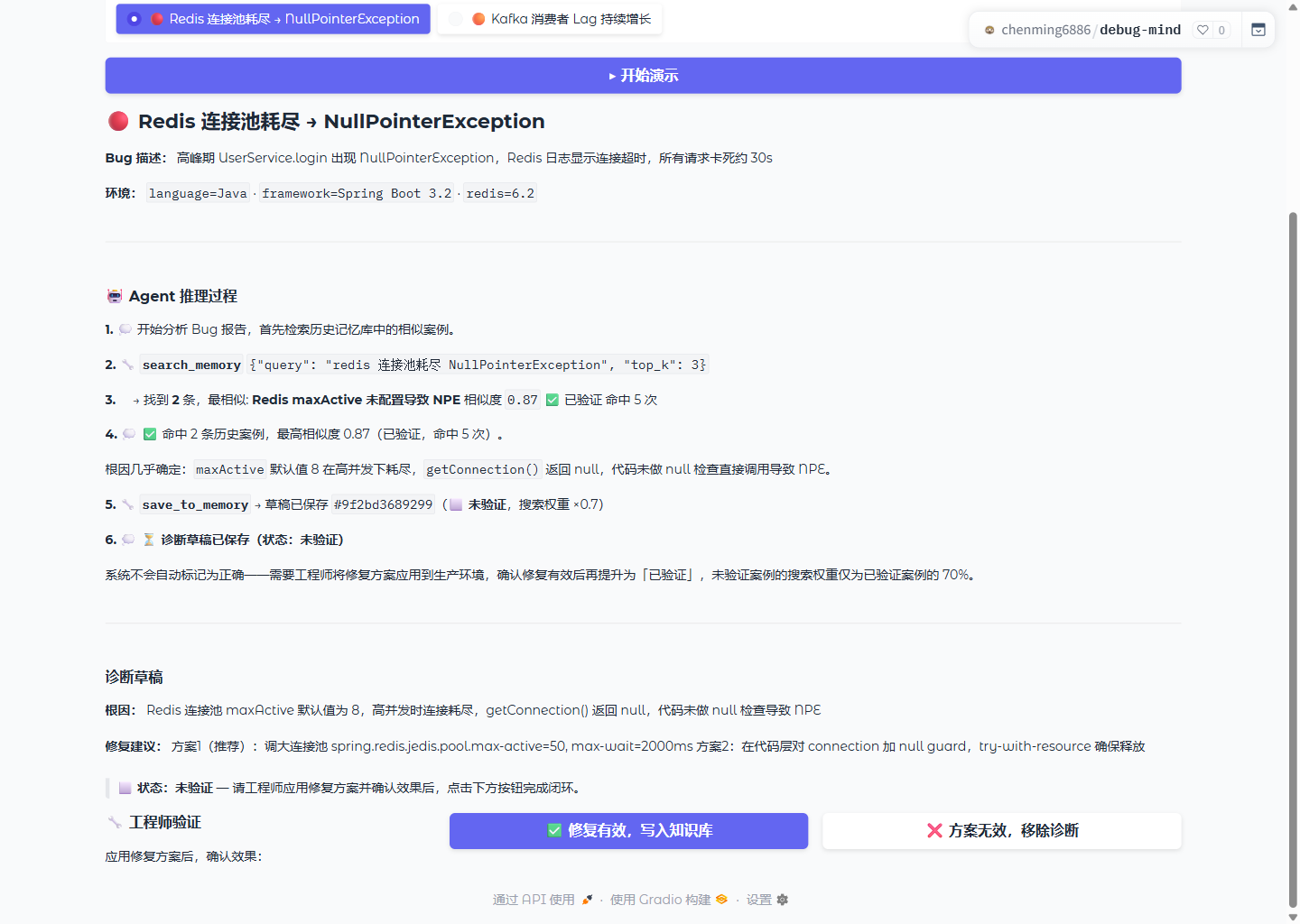Open chenming6886 profile link
This screenshot has width=1300, height=924.
(x=1045, y=30)
